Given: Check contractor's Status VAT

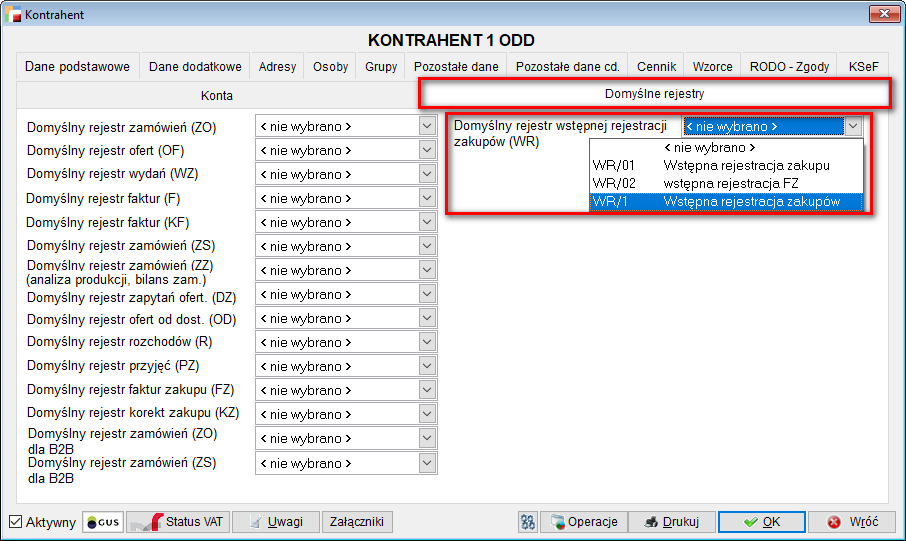Looking at the screenshot, I should [x=177, y=522].
